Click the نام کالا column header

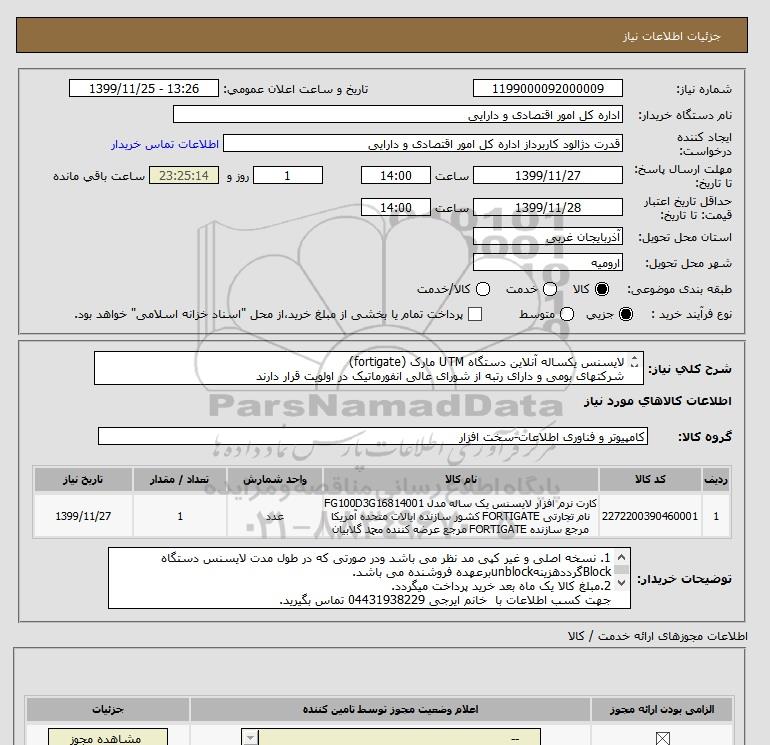(461, 479)
